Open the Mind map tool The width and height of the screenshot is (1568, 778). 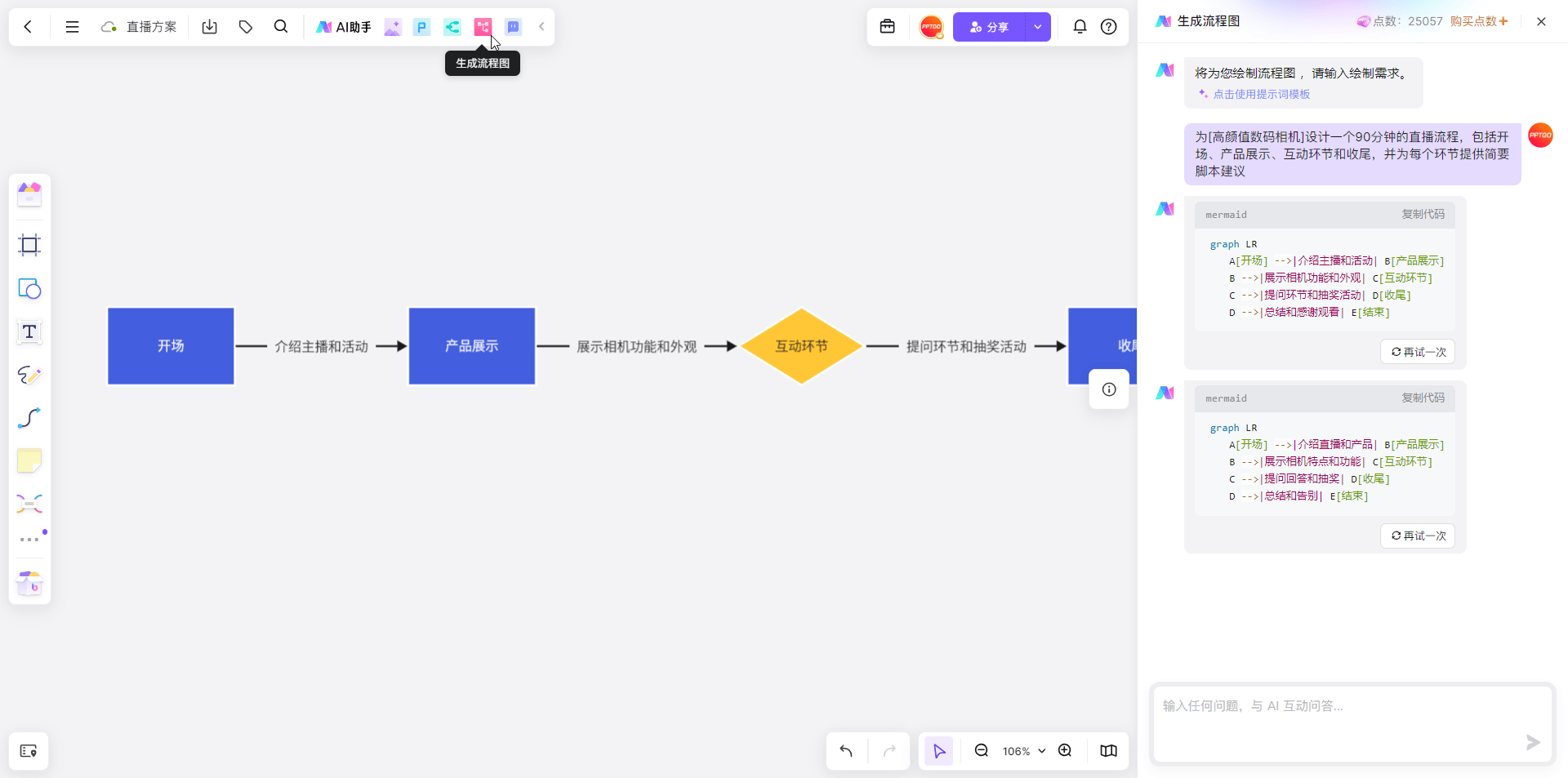pos(29,504)
